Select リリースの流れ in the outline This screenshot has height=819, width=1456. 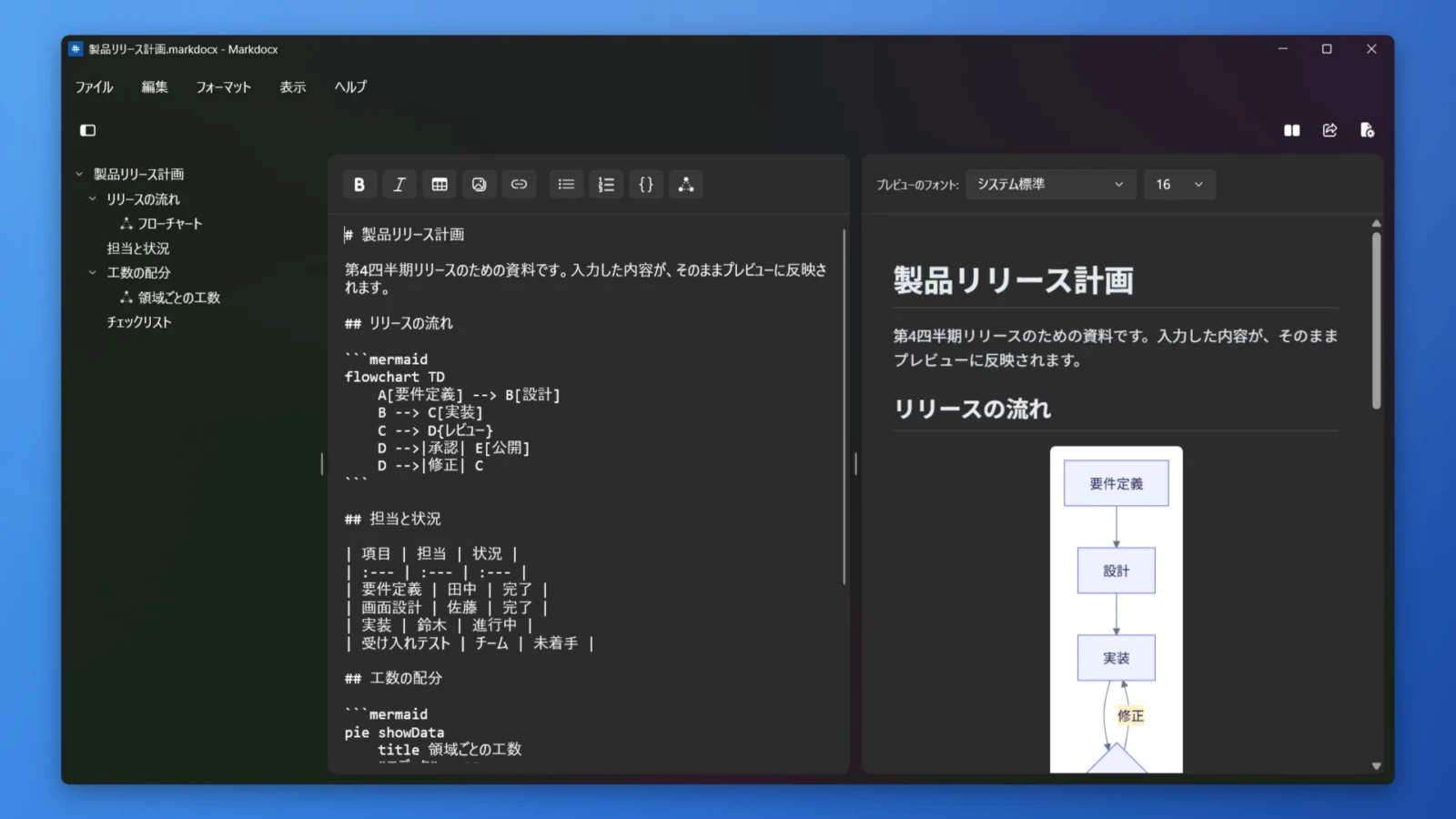click(x=143, y=198)
